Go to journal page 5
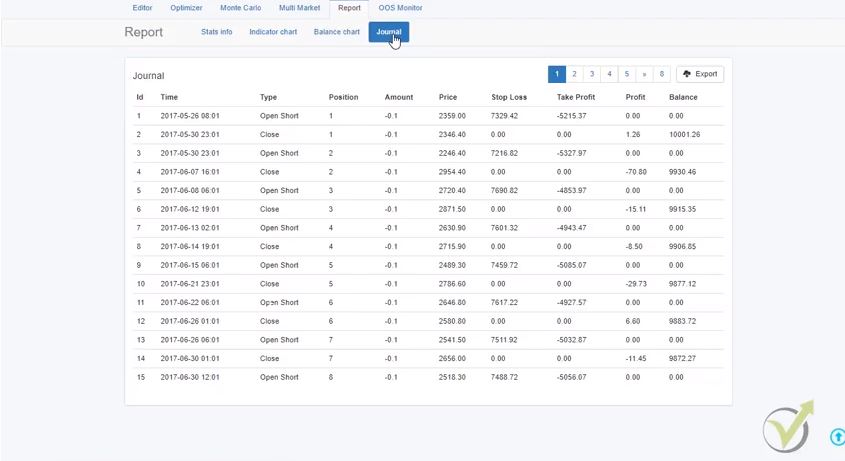 [x=627, y=74]
